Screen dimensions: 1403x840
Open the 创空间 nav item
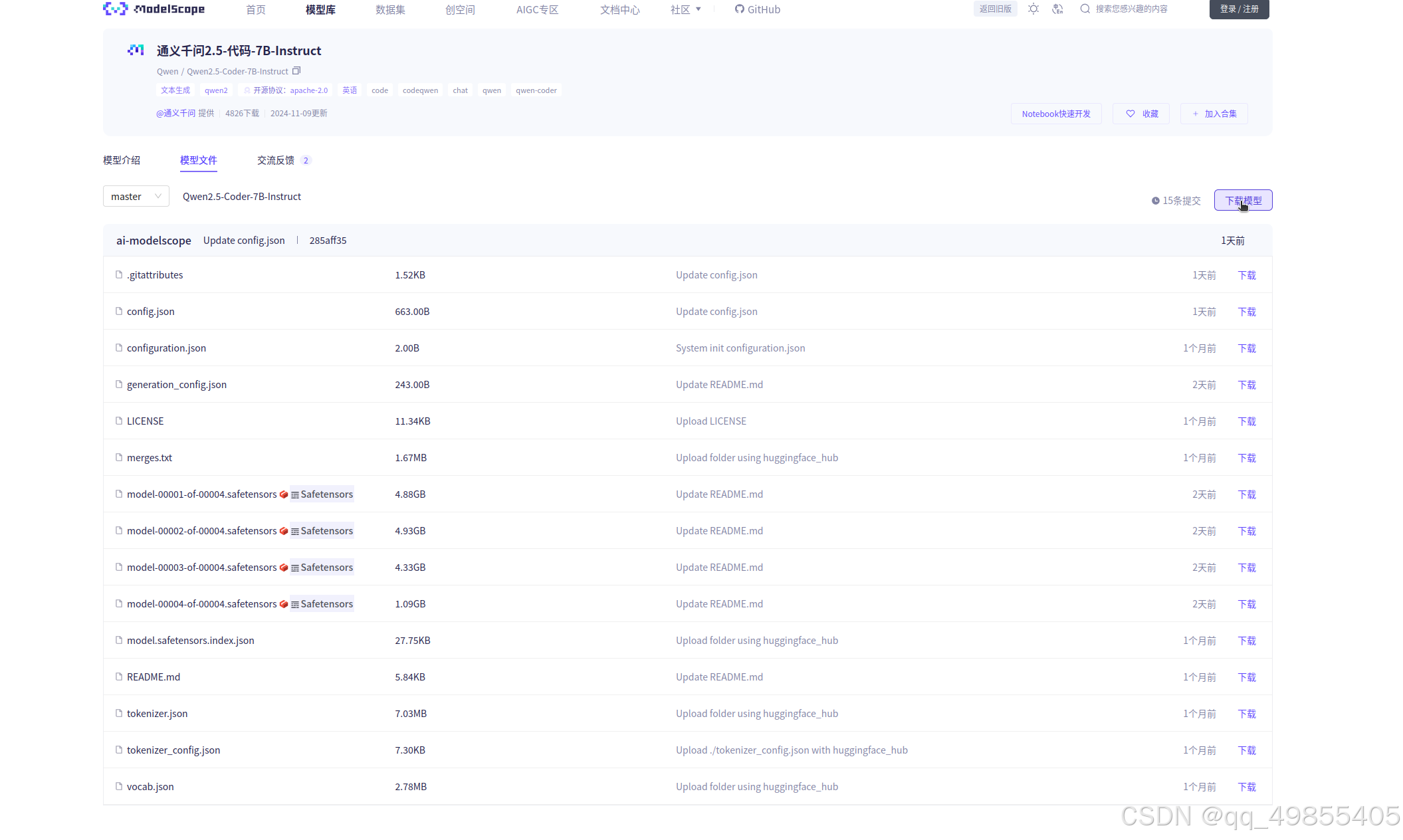[x=460, y=9]
